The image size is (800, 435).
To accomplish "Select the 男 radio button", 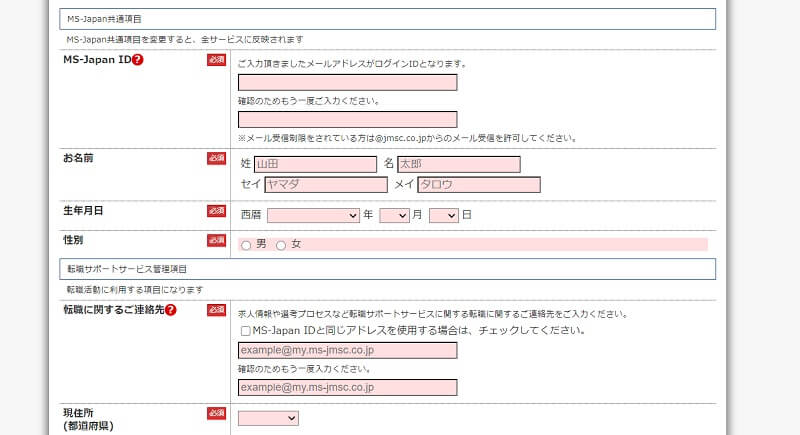I will [246, 245].
